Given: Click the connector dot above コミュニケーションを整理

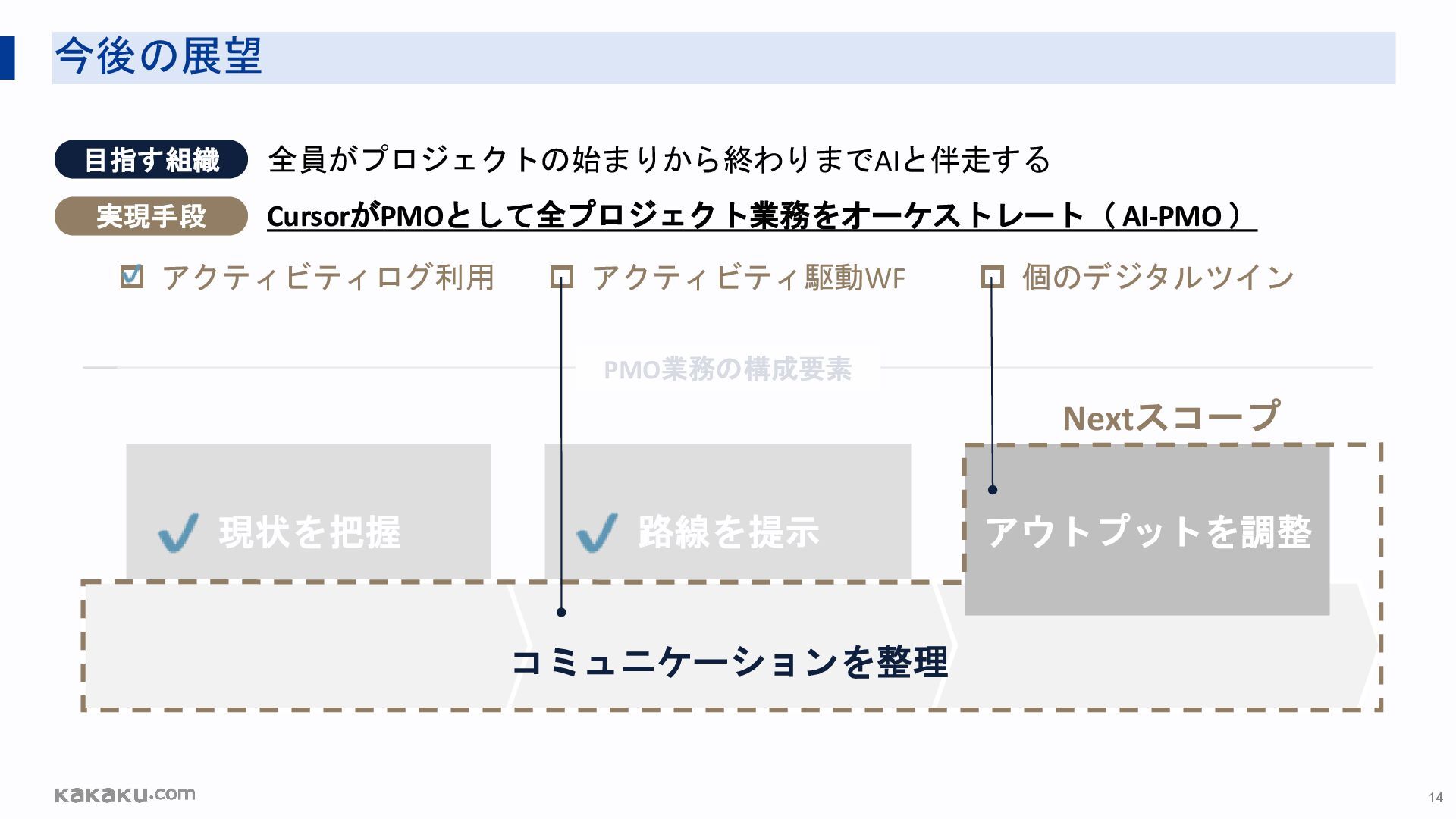Looking at the screenshot, I should tap(561, 612).
